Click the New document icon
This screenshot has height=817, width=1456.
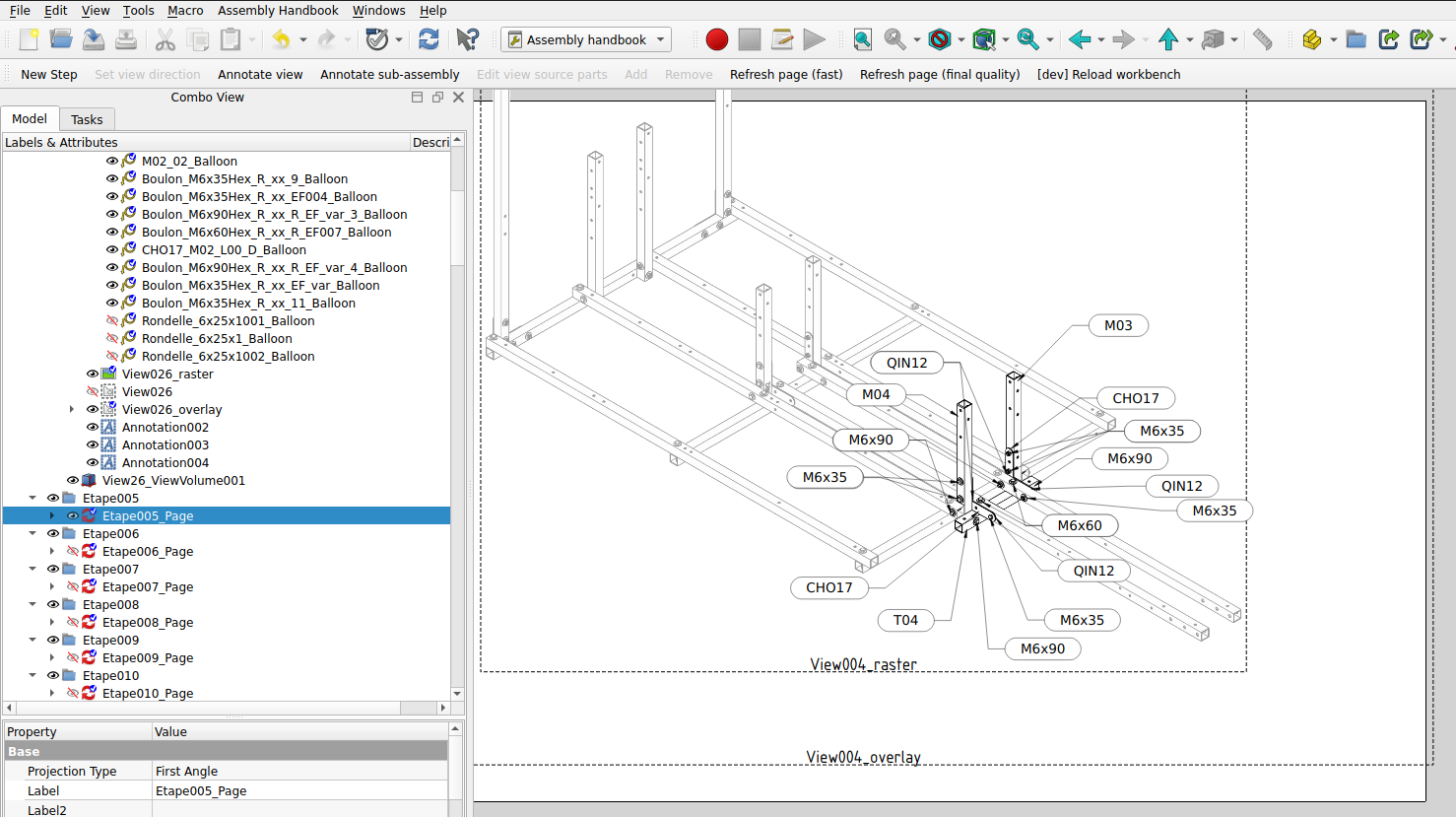(x=29, y=39)
